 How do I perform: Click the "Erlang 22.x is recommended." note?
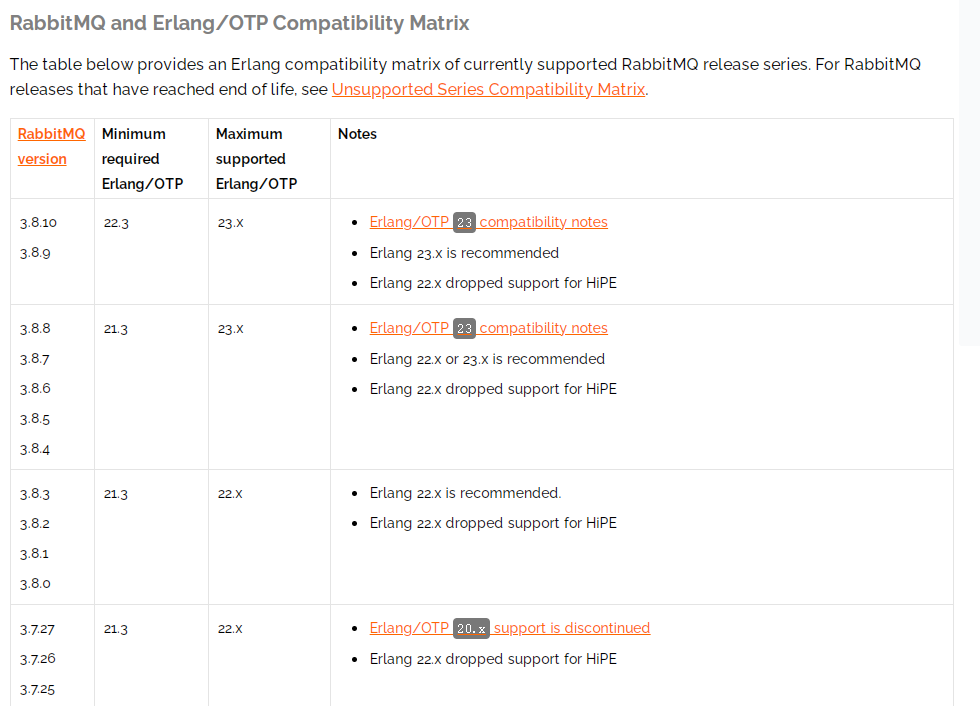(465, 493)
